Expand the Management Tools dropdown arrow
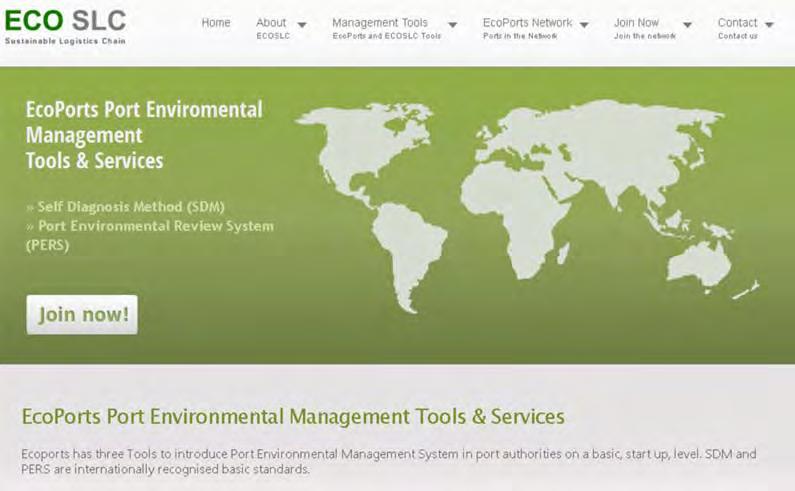 453,25
